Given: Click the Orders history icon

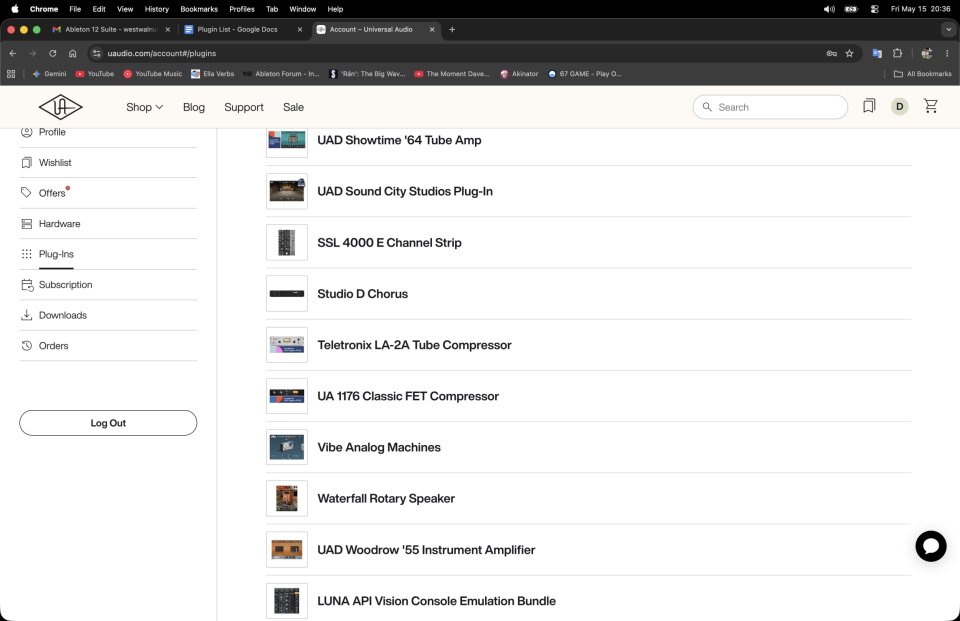Looking at the screenshot, I should pyautogui.click(x=26, y=345).
